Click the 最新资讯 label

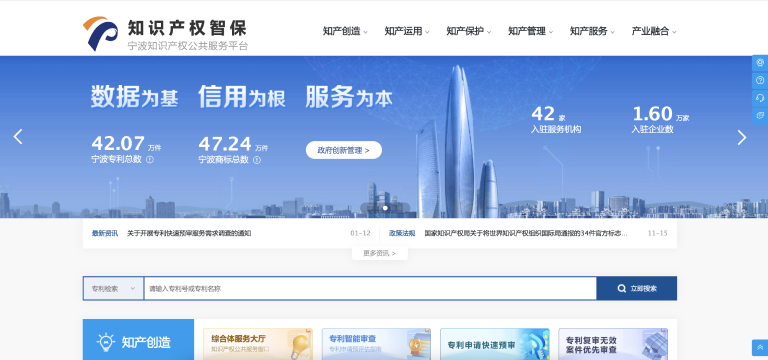[105, 233]
